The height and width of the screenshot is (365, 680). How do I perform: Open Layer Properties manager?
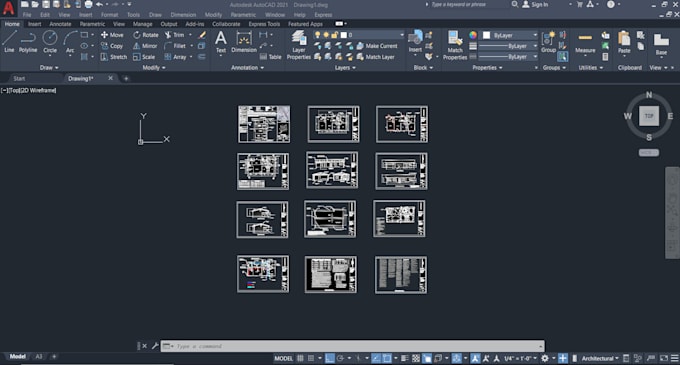pyautogui.click(x=299, y=45)
